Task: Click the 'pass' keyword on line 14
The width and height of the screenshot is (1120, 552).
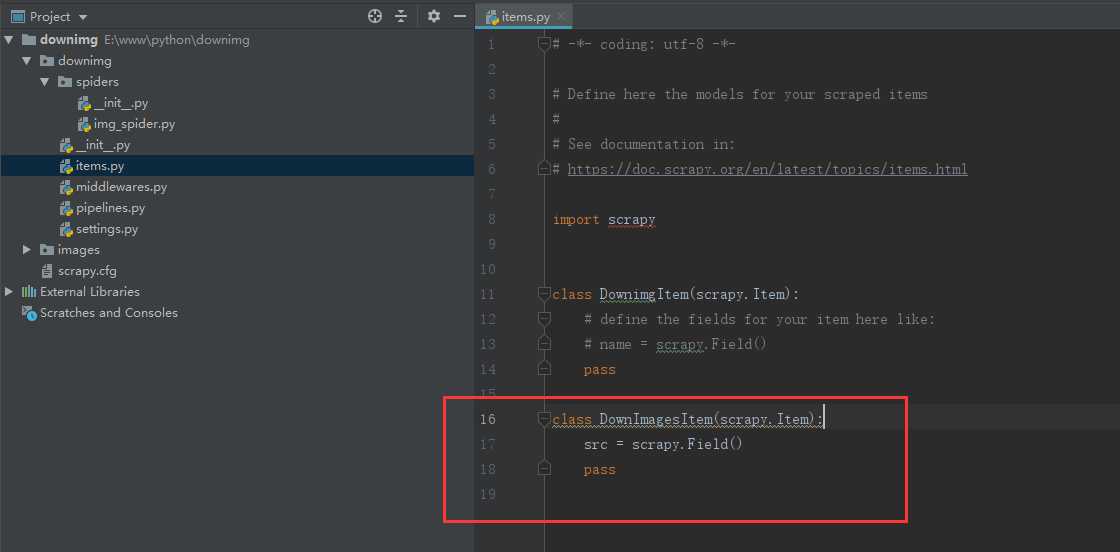Action: pos(599,369)
